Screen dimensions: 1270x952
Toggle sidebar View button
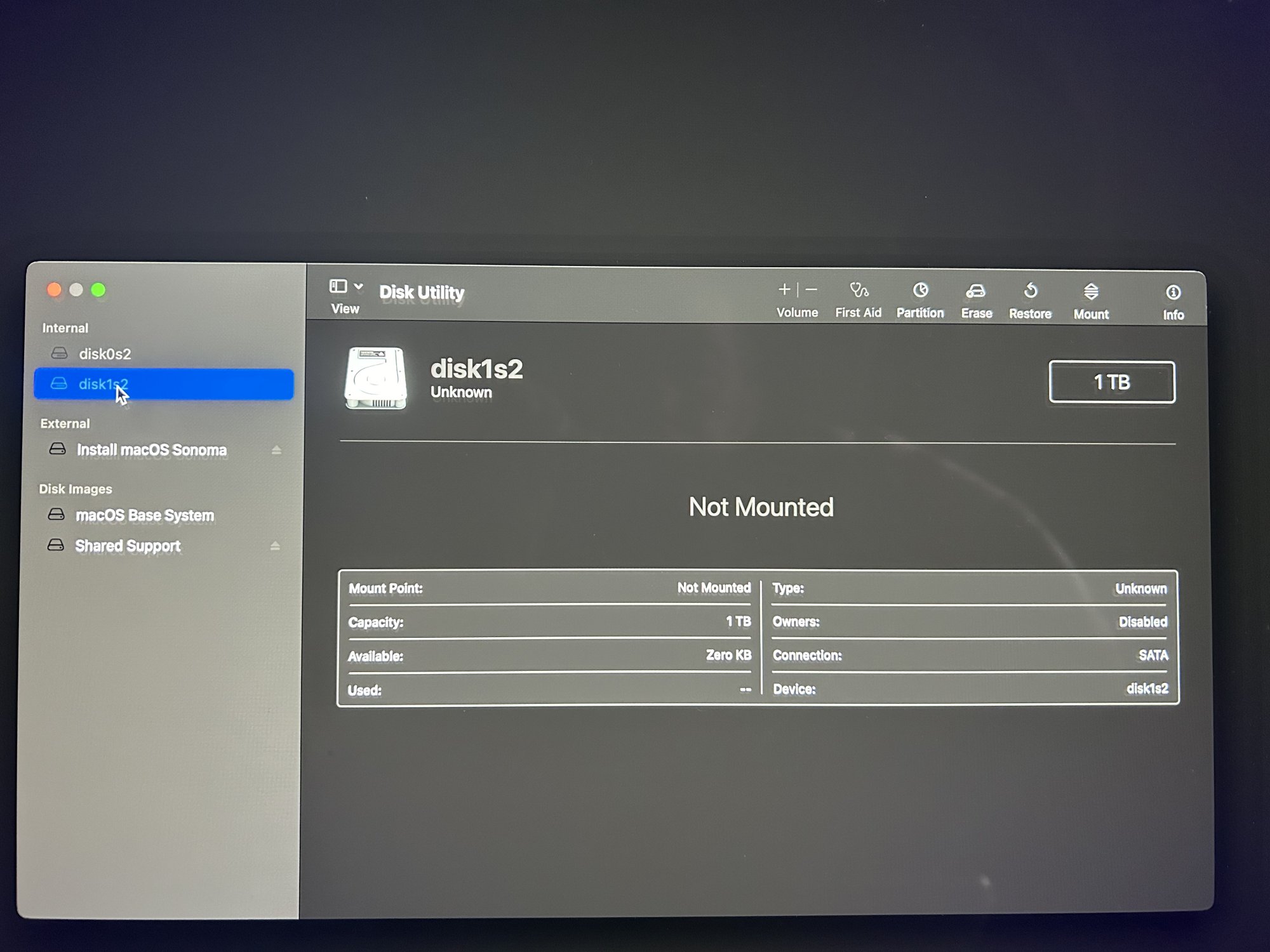(x=338, y=287)
